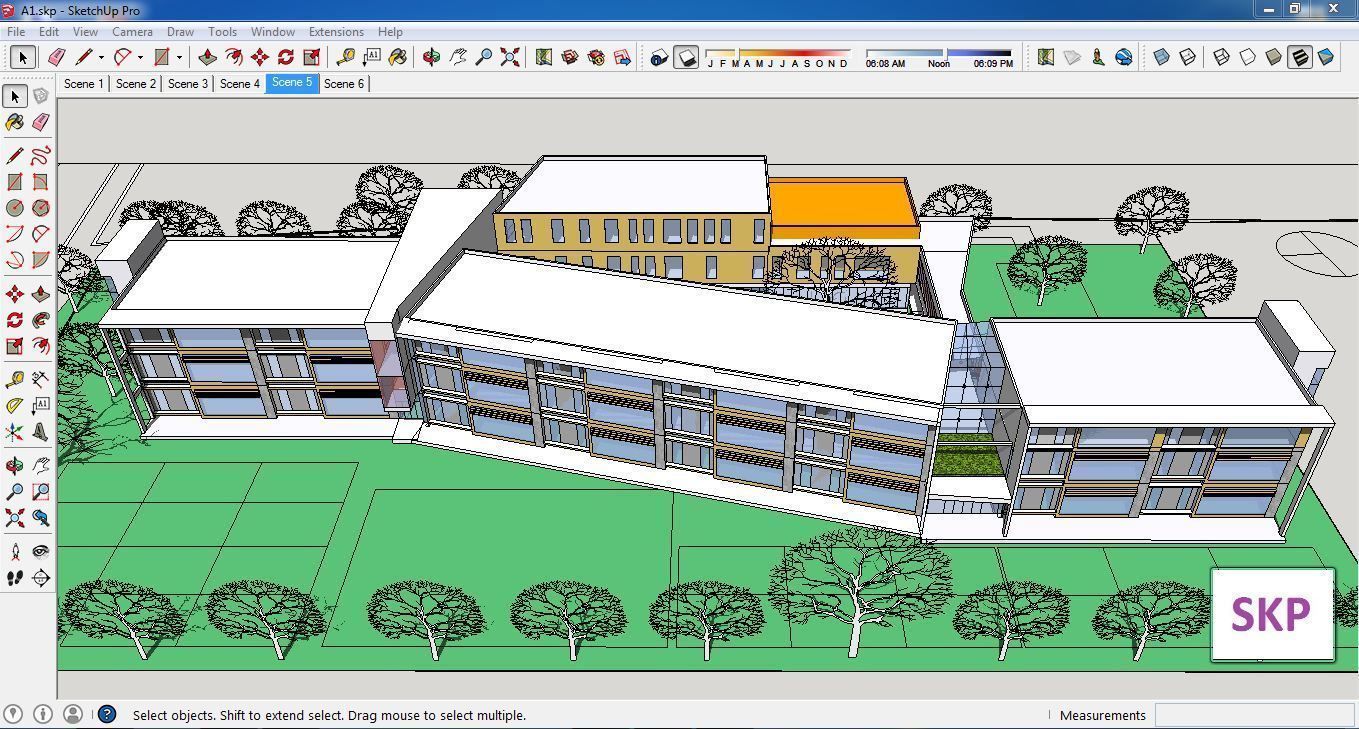Select the Pie arc tool
The image size is (1359, 729).
[x=41, y=261]
